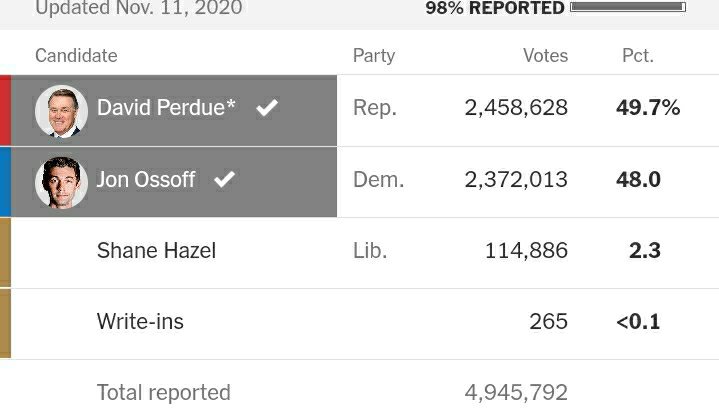Click the Party column header
Image resolution: width=719 pixels, height=408 pixels.
(x=374, y=56)
